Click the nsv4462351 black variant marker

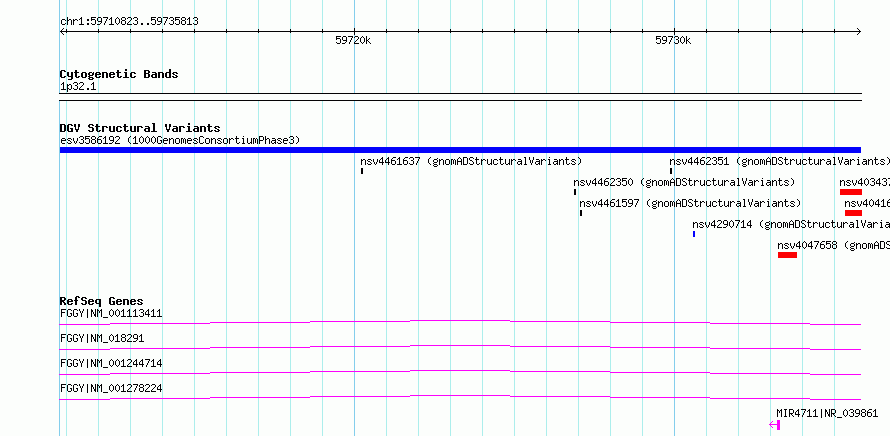point(671,171)
